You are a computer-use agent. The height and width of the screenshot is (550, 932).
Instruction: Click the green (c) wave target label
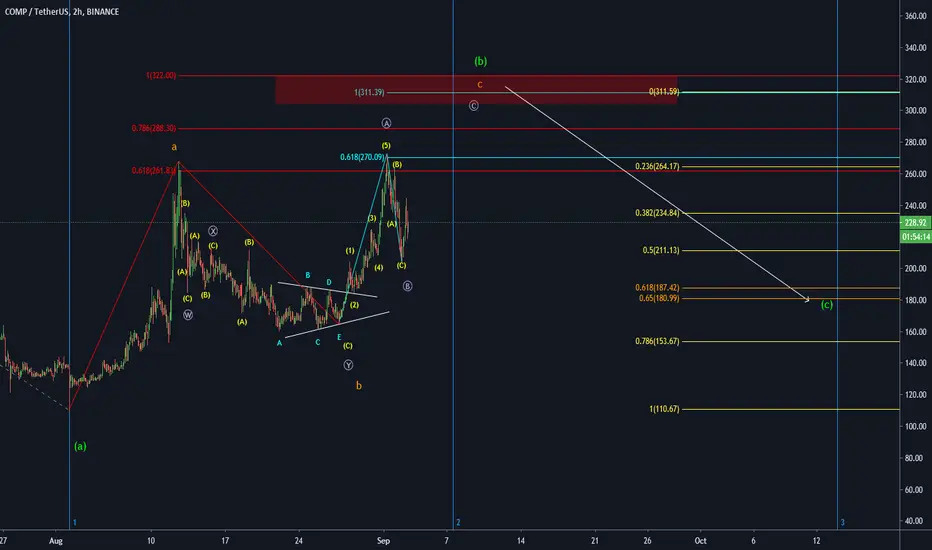827,305
